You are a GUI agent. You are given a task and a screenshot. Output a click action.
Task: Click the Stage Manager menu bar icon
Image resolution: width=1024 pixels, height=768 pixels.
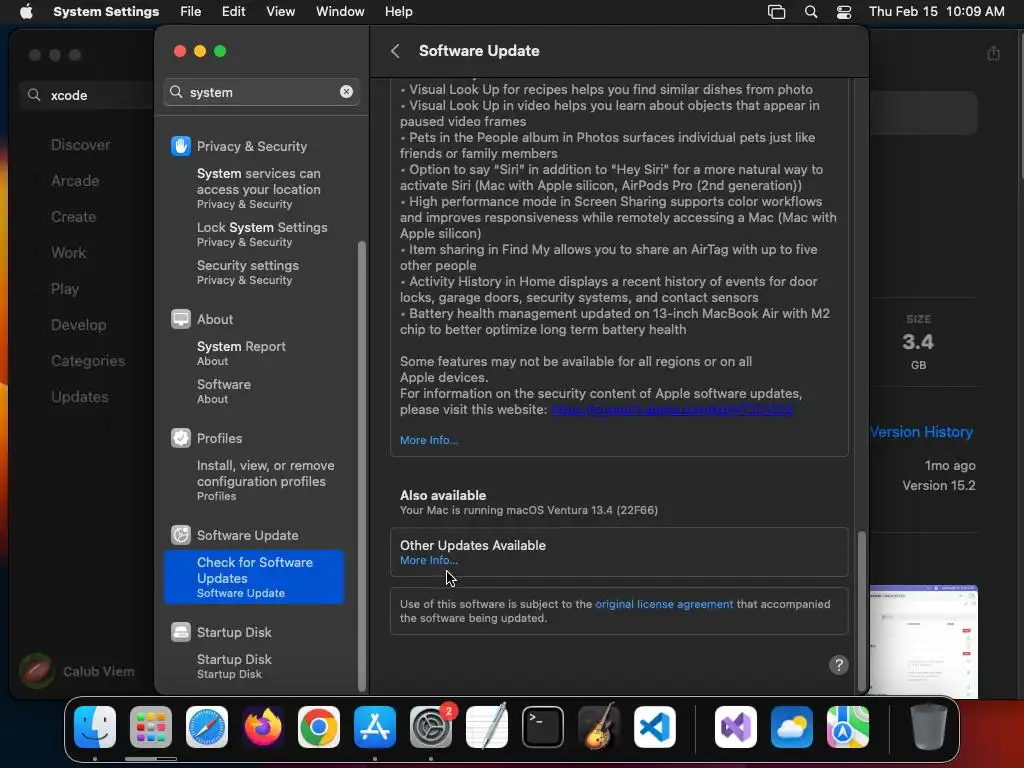point(776,12)
